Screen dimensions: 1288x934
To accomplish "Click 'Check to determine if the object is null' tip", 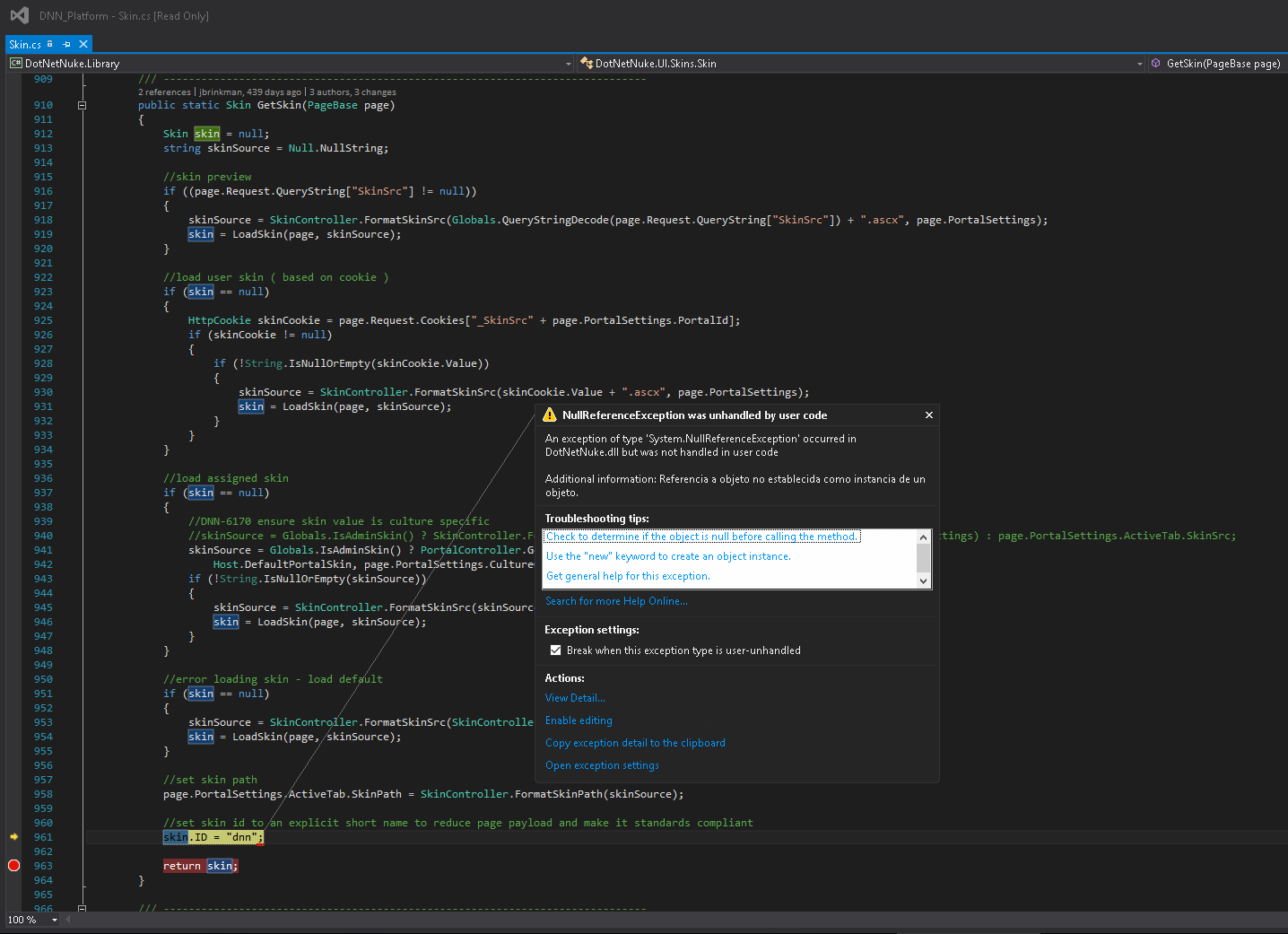I will click(702, 537).
